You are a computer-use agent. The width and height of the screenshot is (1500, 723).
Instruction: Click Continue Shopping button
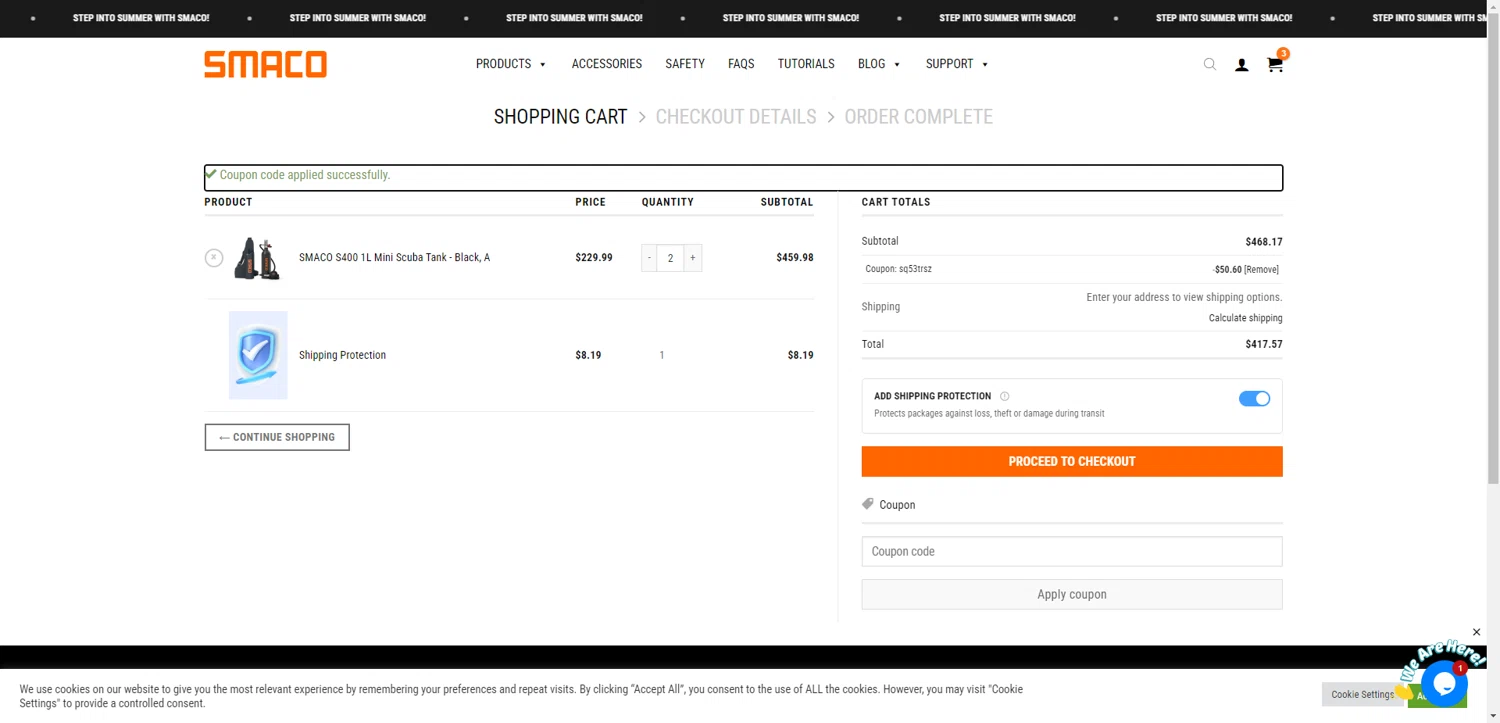(x=277, y=437)
